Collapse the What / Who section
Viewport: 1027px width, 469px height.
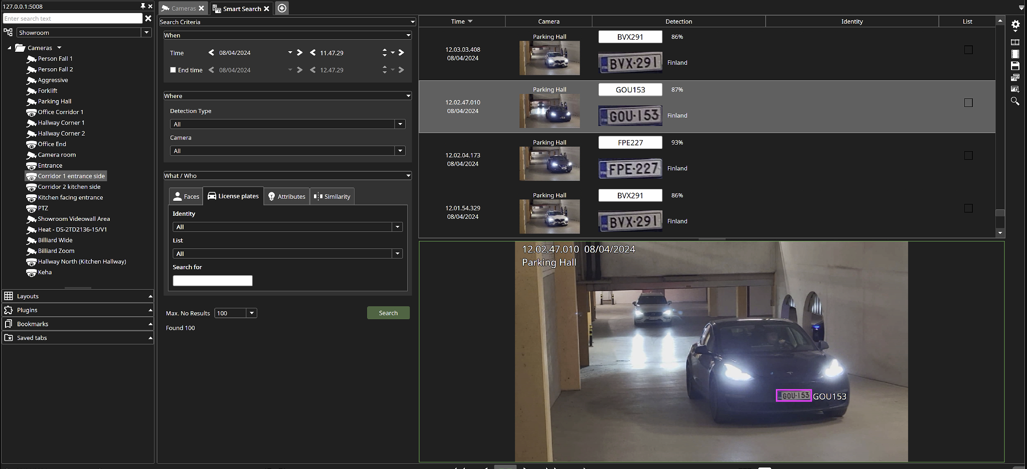408,176
